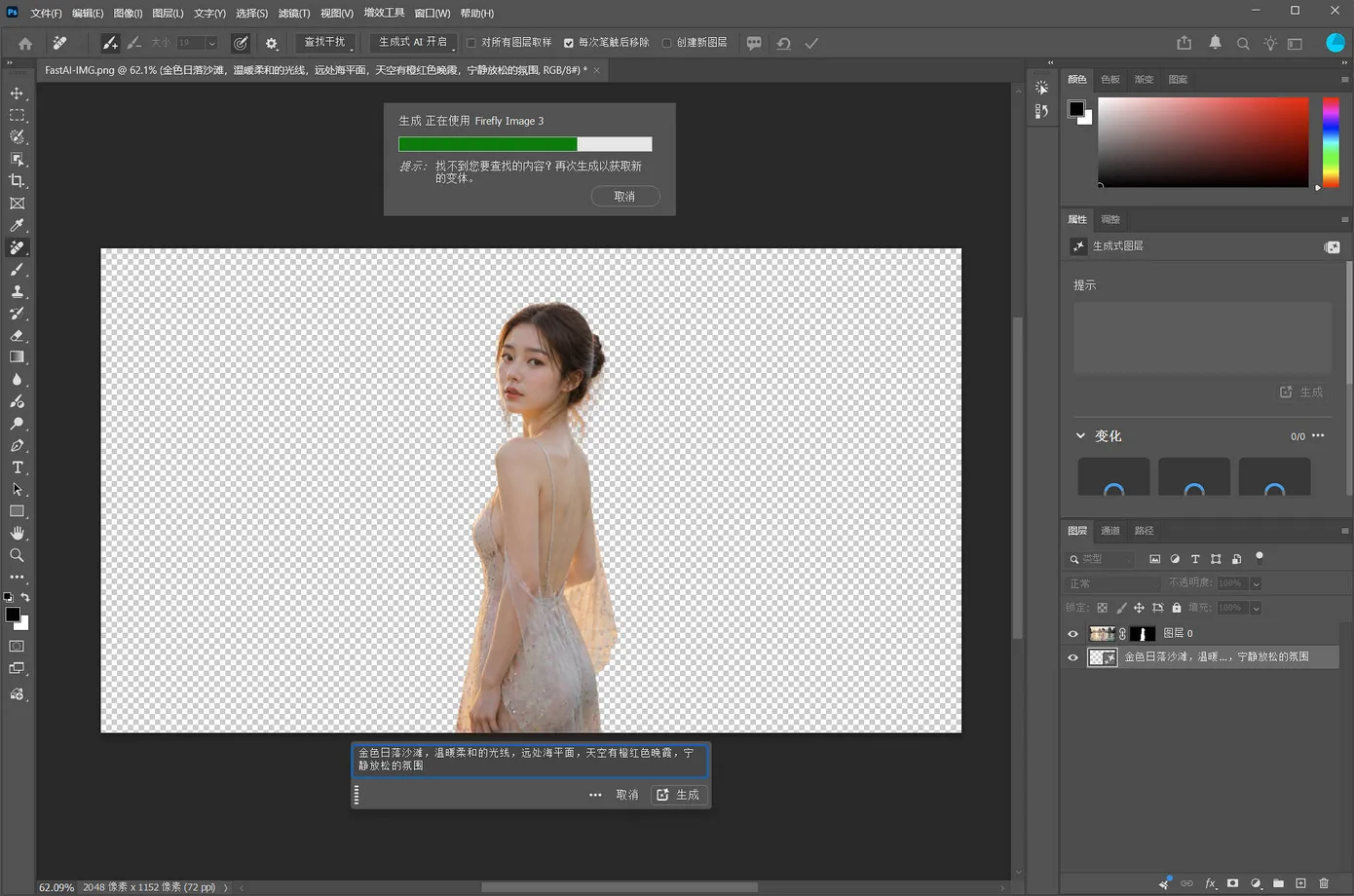This screenshot has width=1354, height=896.
Task: Hide the 金色日落沙滩 generative layer
Action: coord(1073,657)
